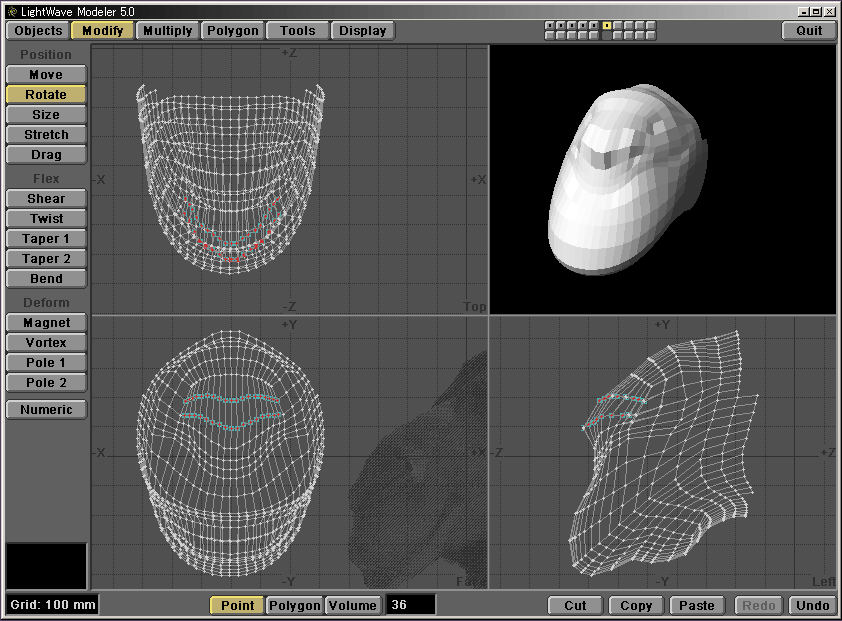Open the Numeric input panel
Screen dimensions: 842x621
tap(46, 410)
